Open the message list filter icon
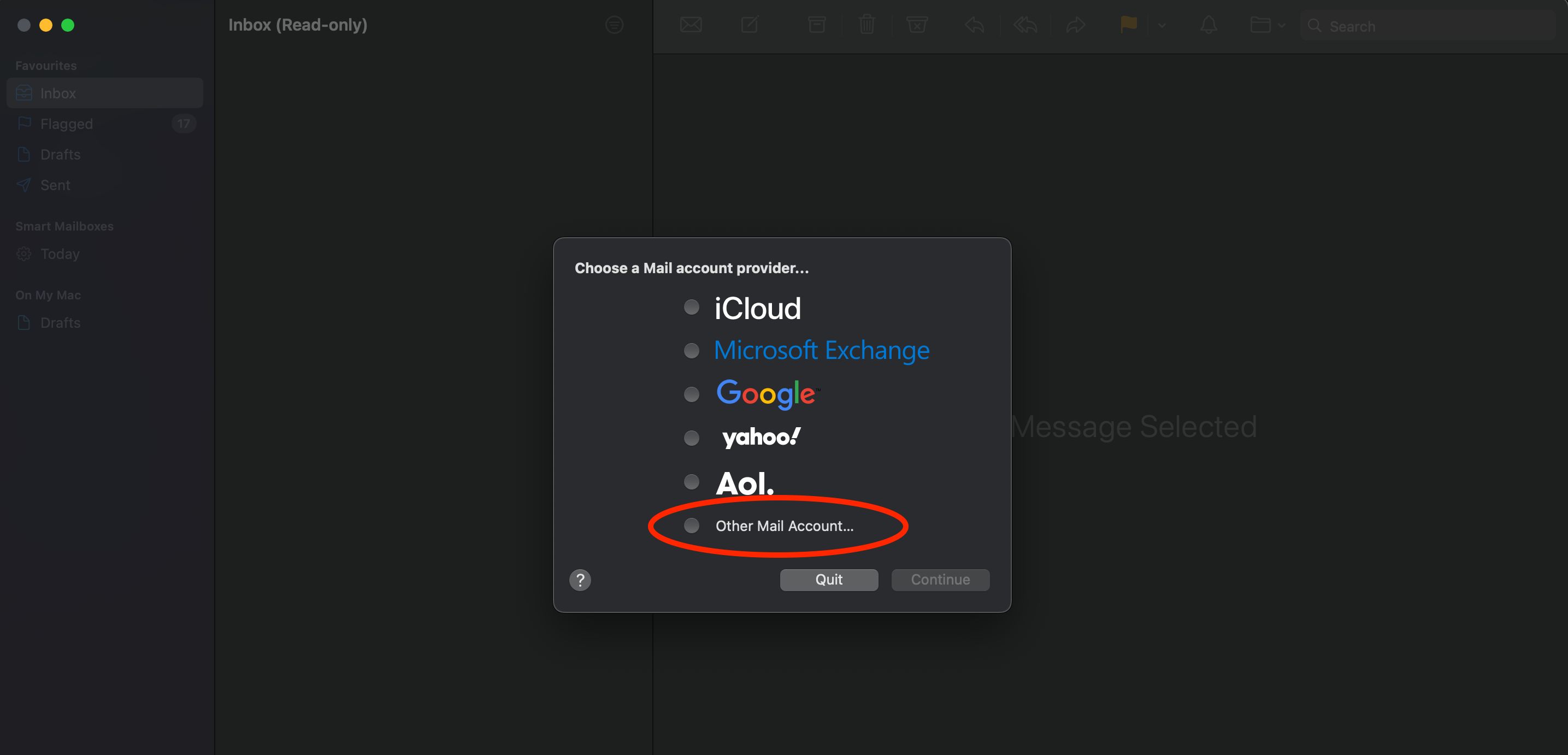Viewport: 1568px width, 755px height. [x=614, y=25]
